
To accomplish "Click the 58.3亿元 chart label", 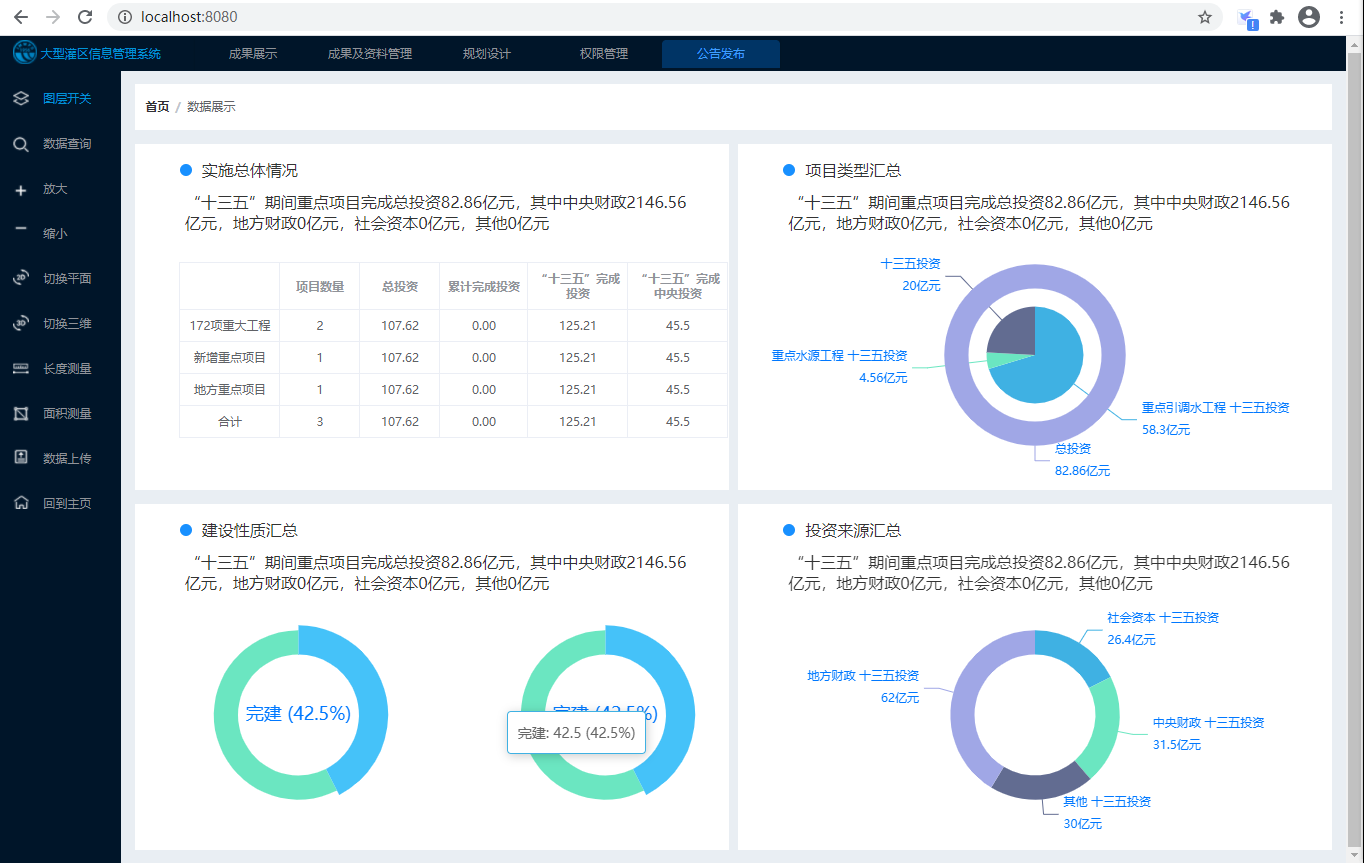I will click(1166, 430).
